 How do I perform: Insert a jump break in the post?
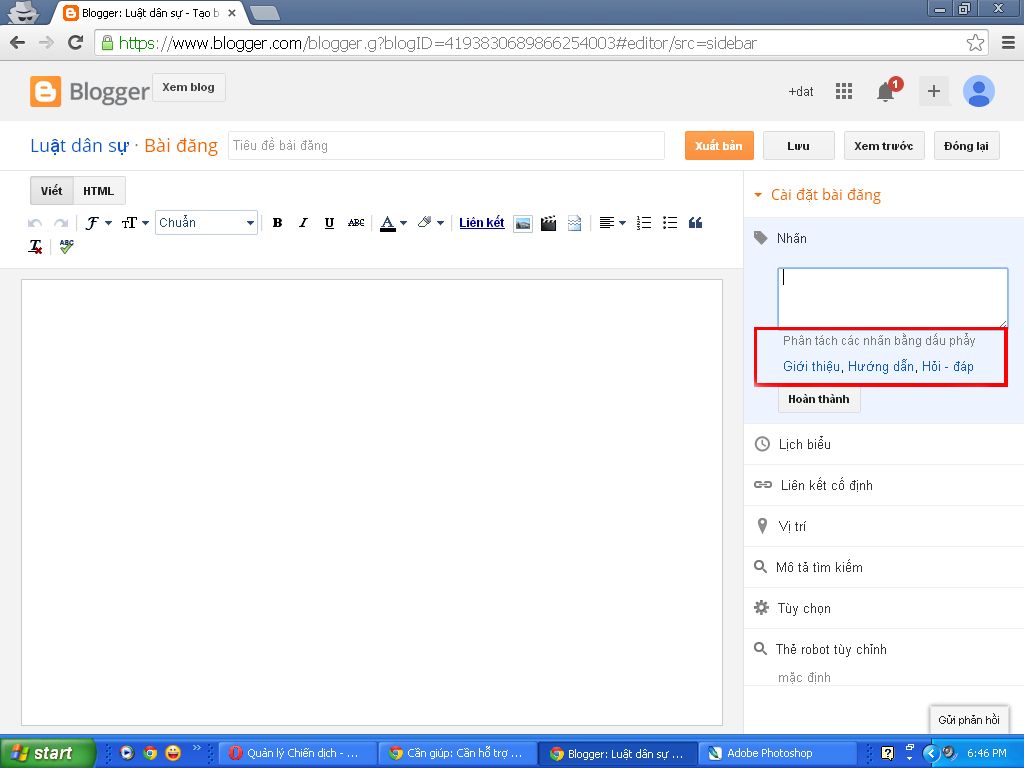(574, 223)
